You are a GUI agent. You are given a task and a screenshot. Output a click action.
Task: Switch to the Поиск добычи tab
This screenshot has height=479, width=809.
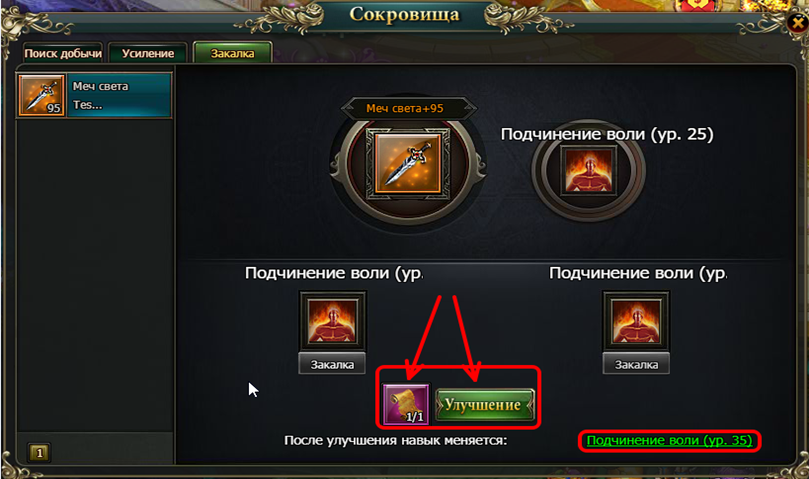pos(63,53)
